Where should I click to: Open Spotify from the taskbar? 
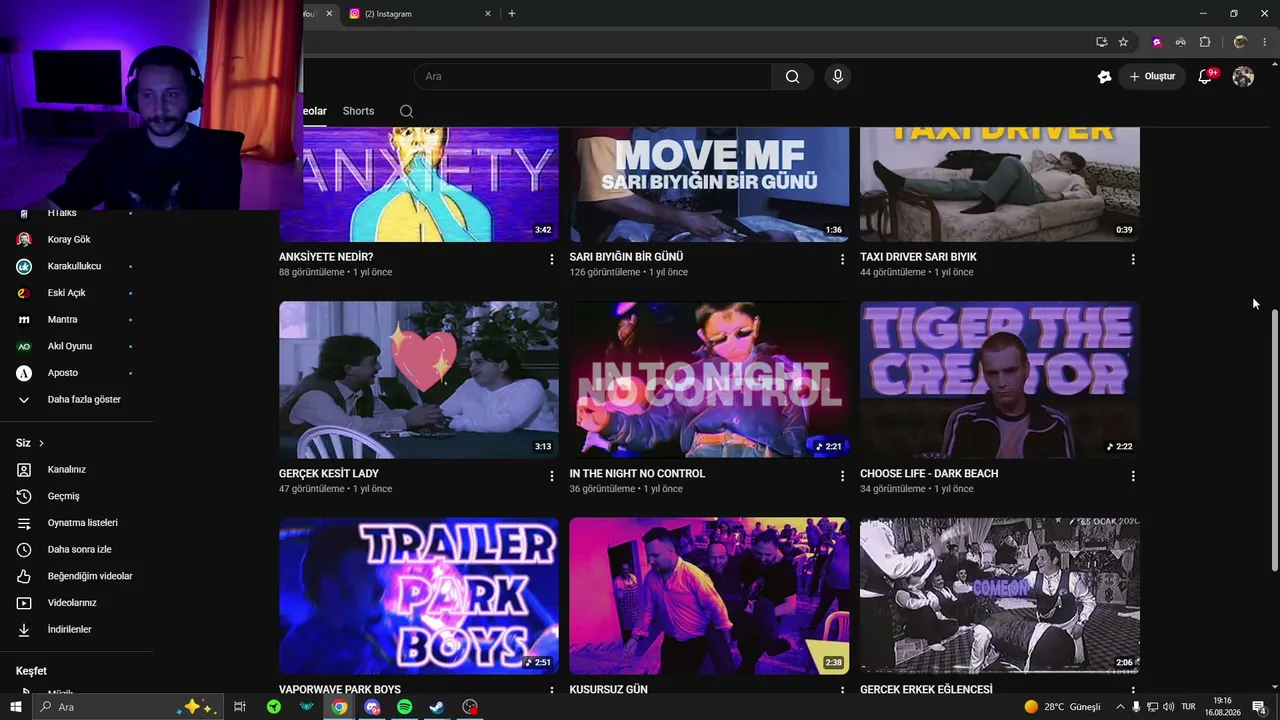pos(404,707)
